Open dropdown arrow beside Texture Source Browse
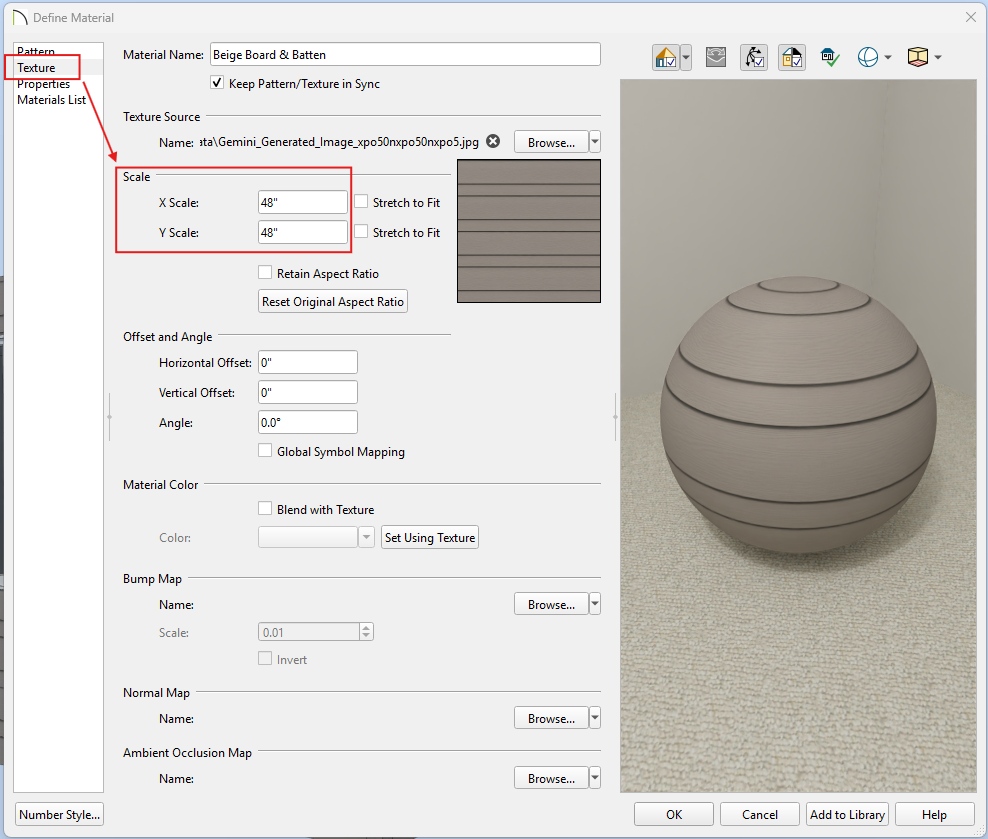Screen dimensions: 988x839 coord(595,142)
